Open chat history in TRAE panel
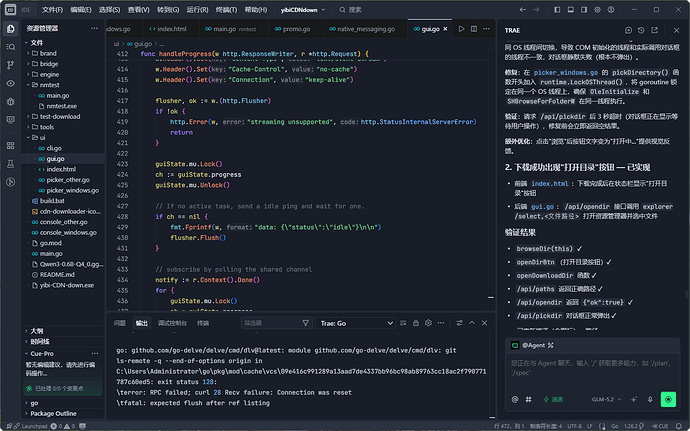Screen dimensions: 690x431 [641, 30]
